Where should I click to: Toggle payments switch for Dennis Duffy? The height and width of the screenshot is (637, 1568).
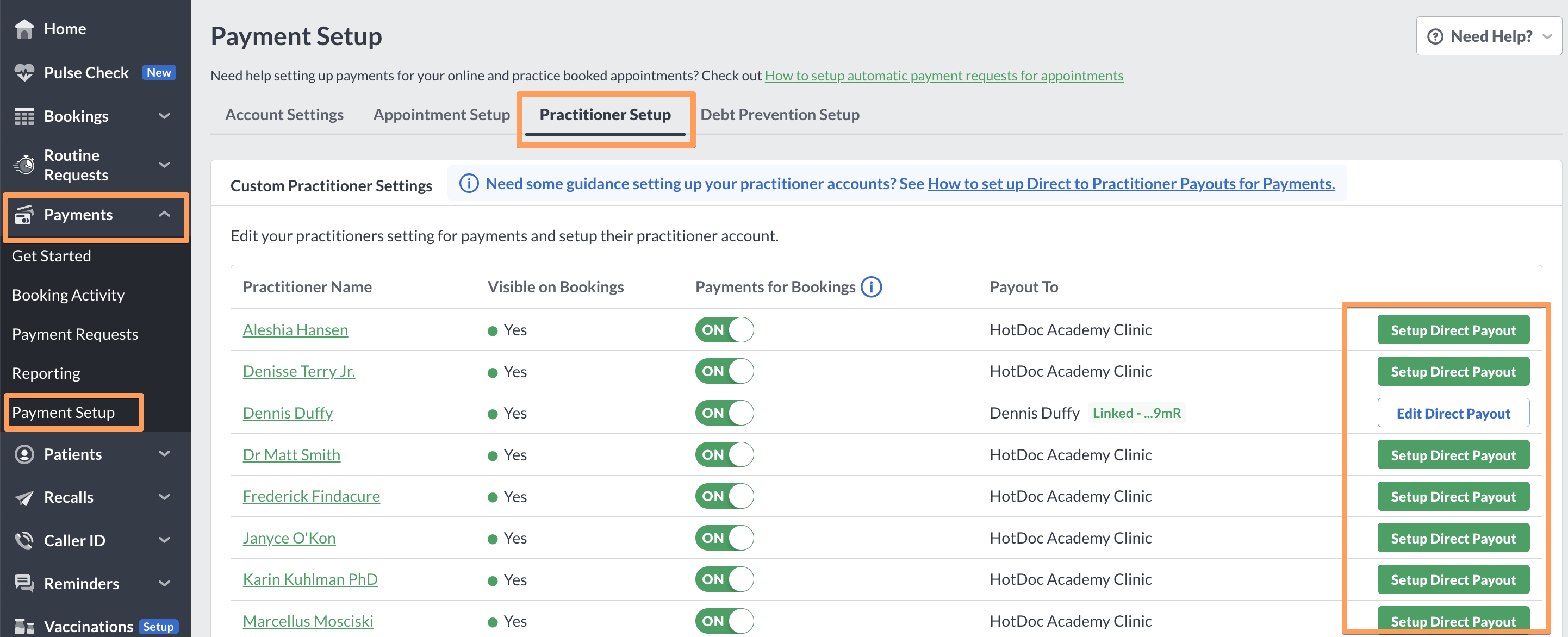tap(724, 413)
